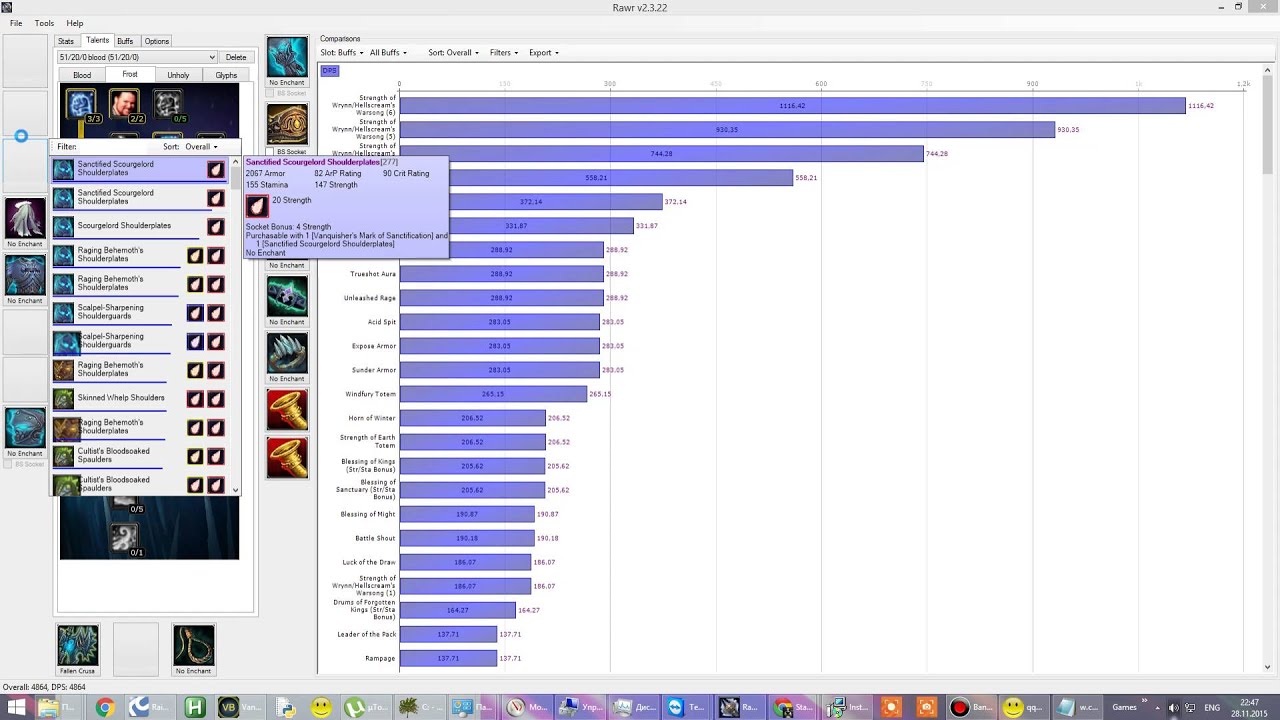Click the cloak gear slot icon
This screenshot has height=720, width=1280.
click(x=25, y=218)
